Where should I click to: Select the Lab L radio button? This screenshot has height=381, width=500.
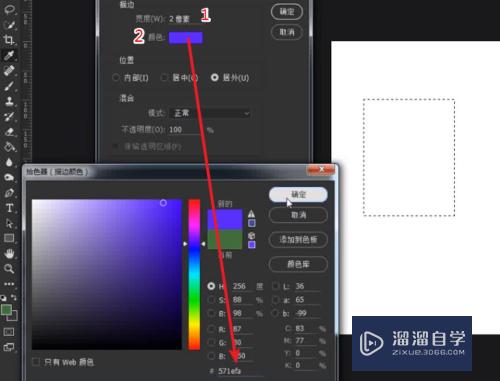pyautogui.click(x=276, y=286)
